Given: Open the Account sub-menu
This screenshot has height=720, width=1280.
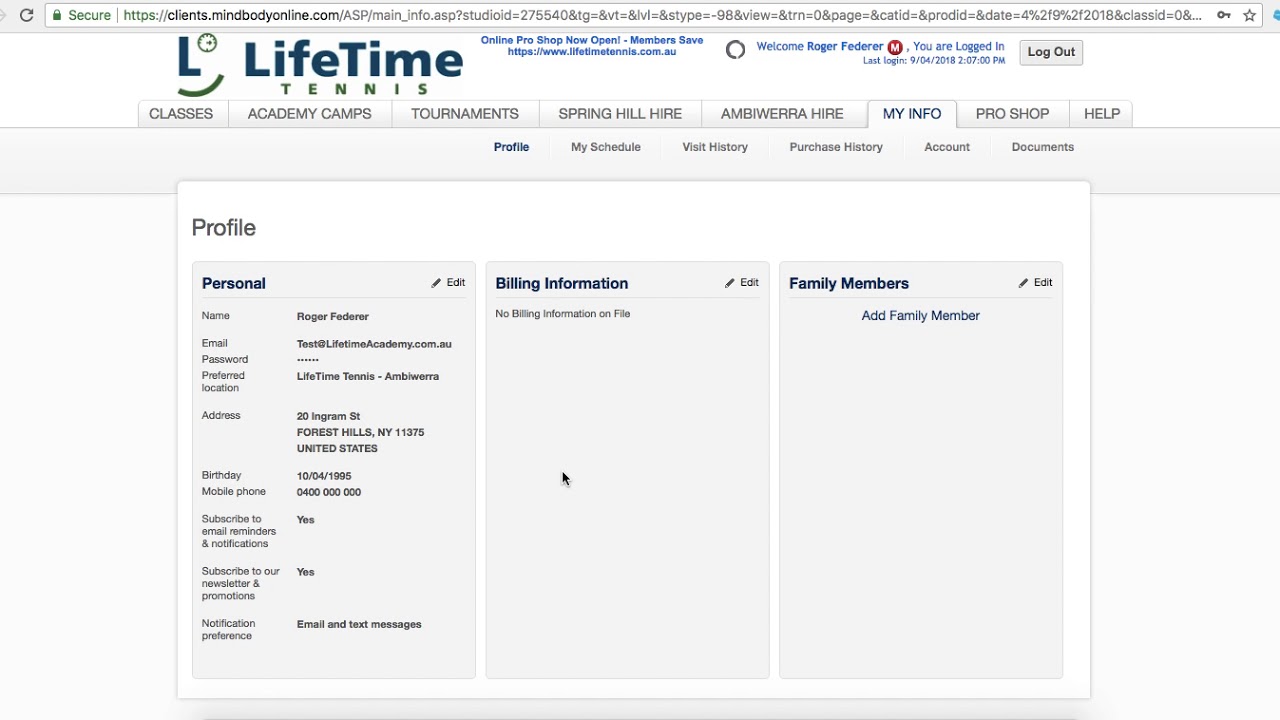Looking at the screenshot, I should 947,147.
